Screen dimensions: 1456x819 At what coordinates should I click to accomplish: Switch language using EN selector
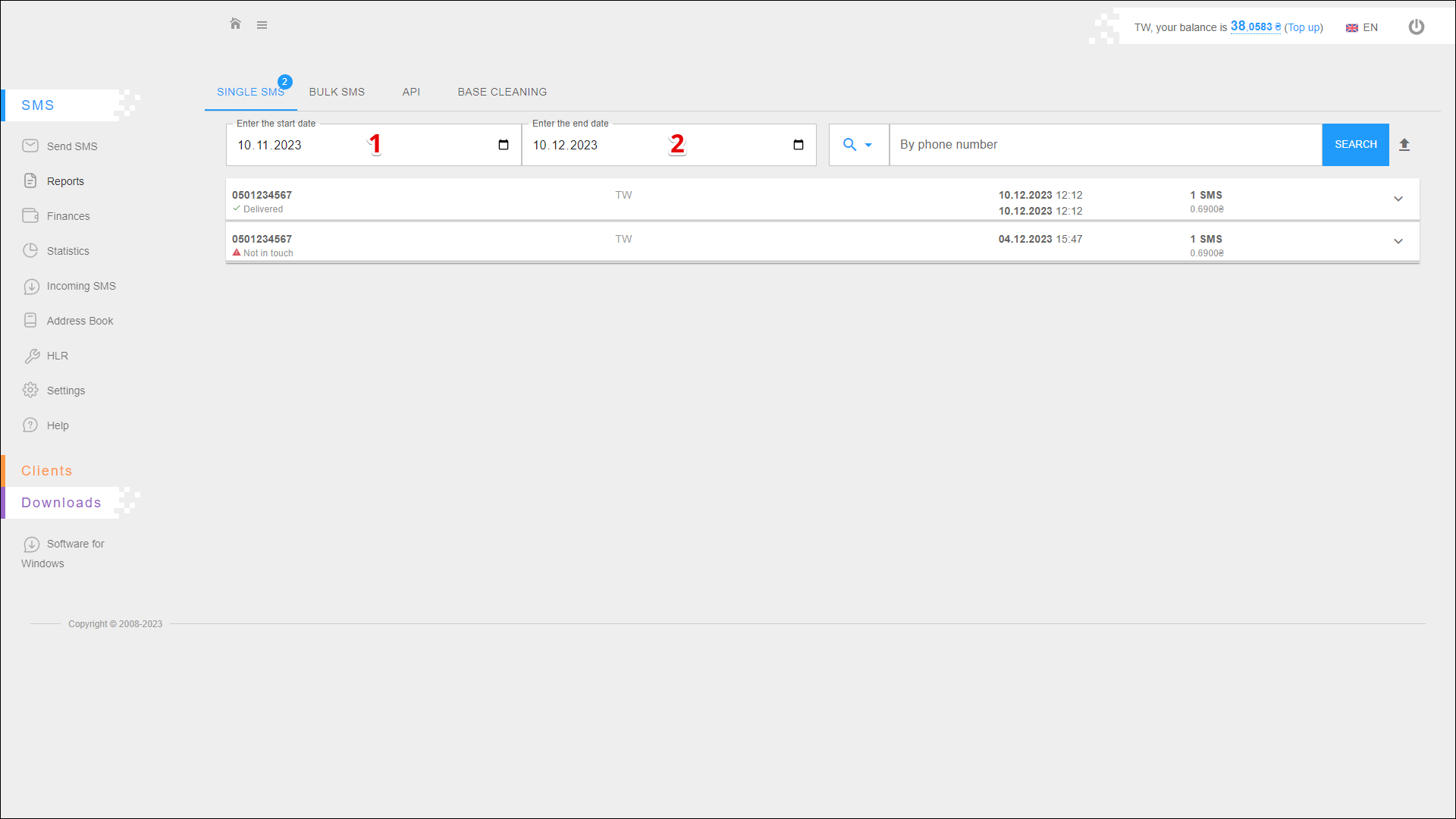pos(1362,27)
